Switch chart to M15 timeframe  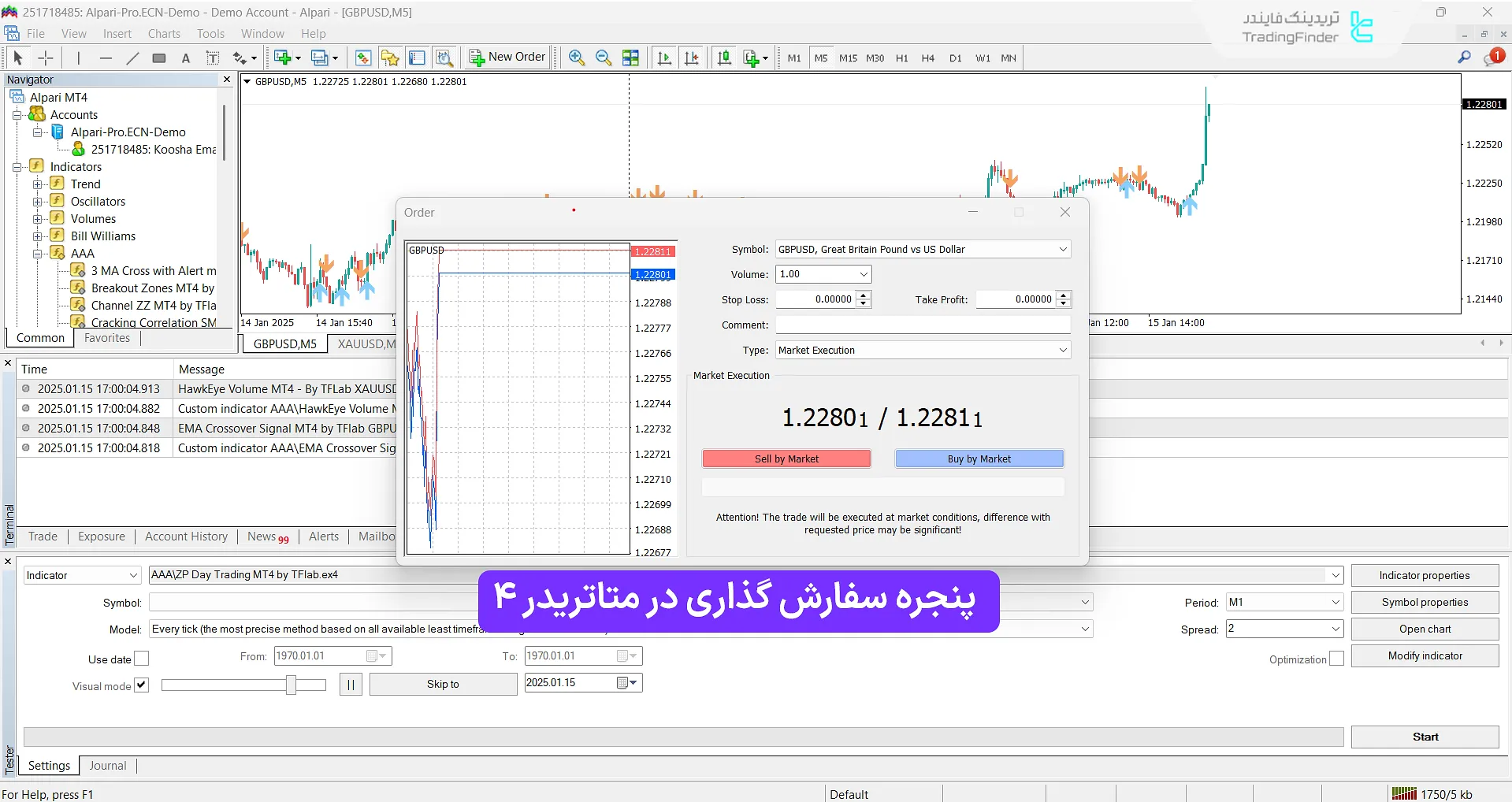tap(847, 58)
